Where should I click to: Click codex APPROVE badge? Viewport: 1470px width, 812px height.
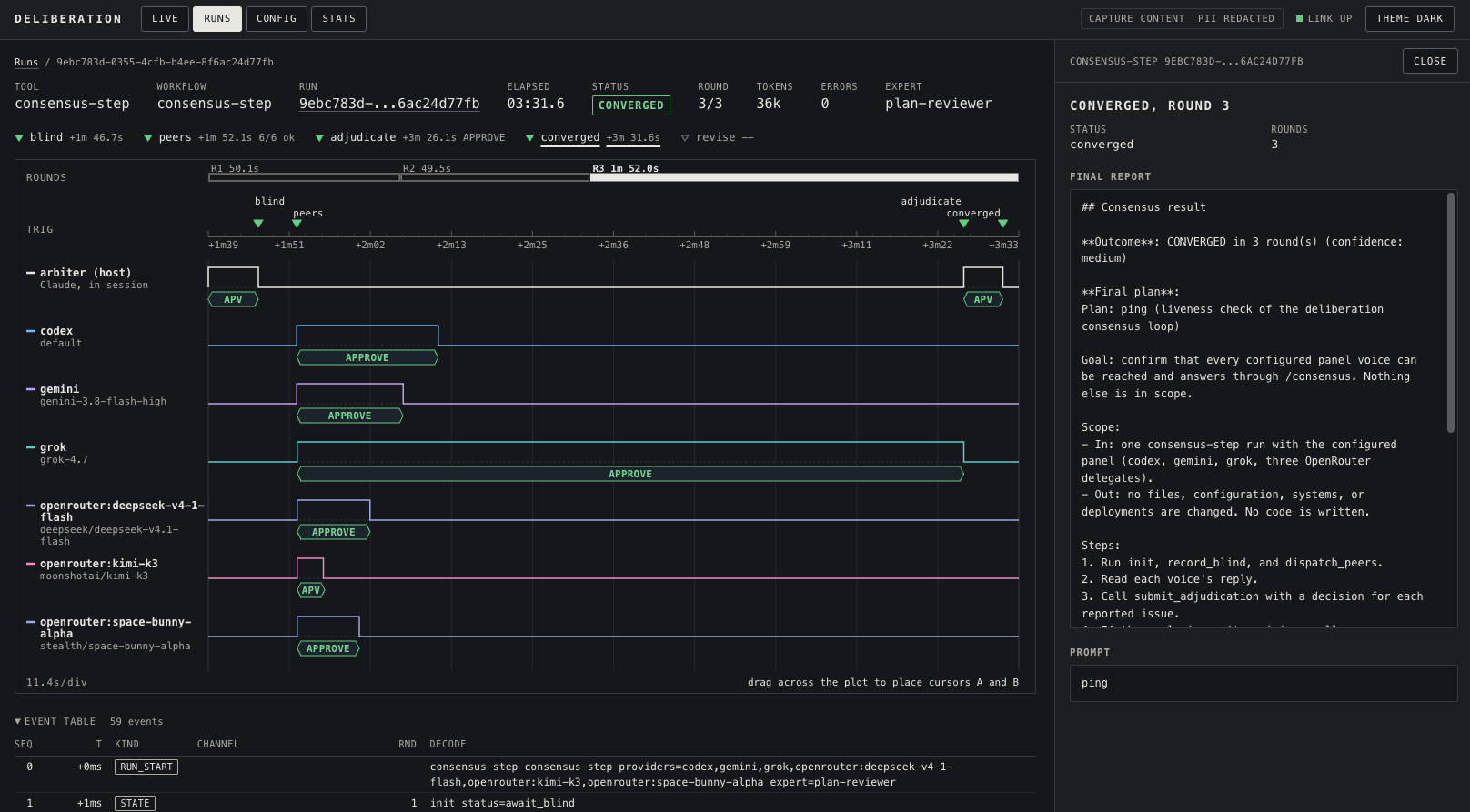coord(367,357)
